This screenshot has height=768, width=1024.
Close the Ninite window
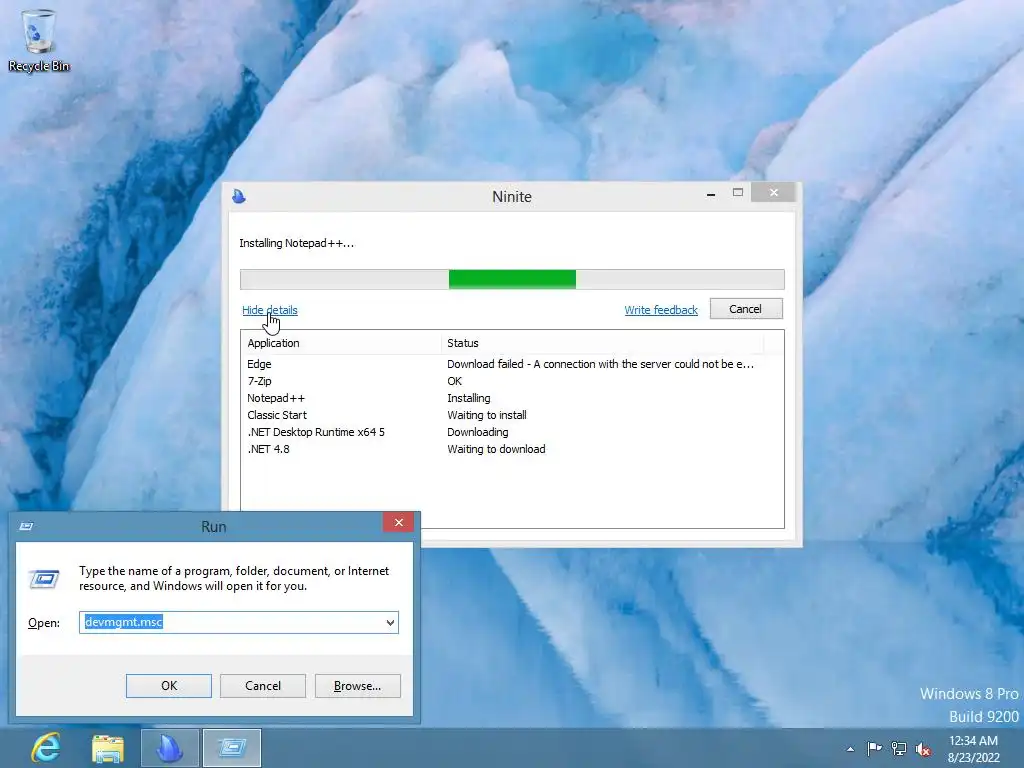click(x=773, y=193)
